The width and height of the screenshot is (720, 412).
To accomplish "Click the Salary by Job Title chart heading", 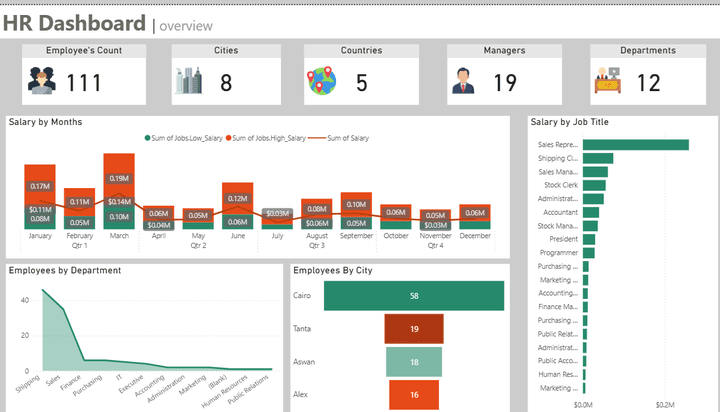I will tap(569, 122).
